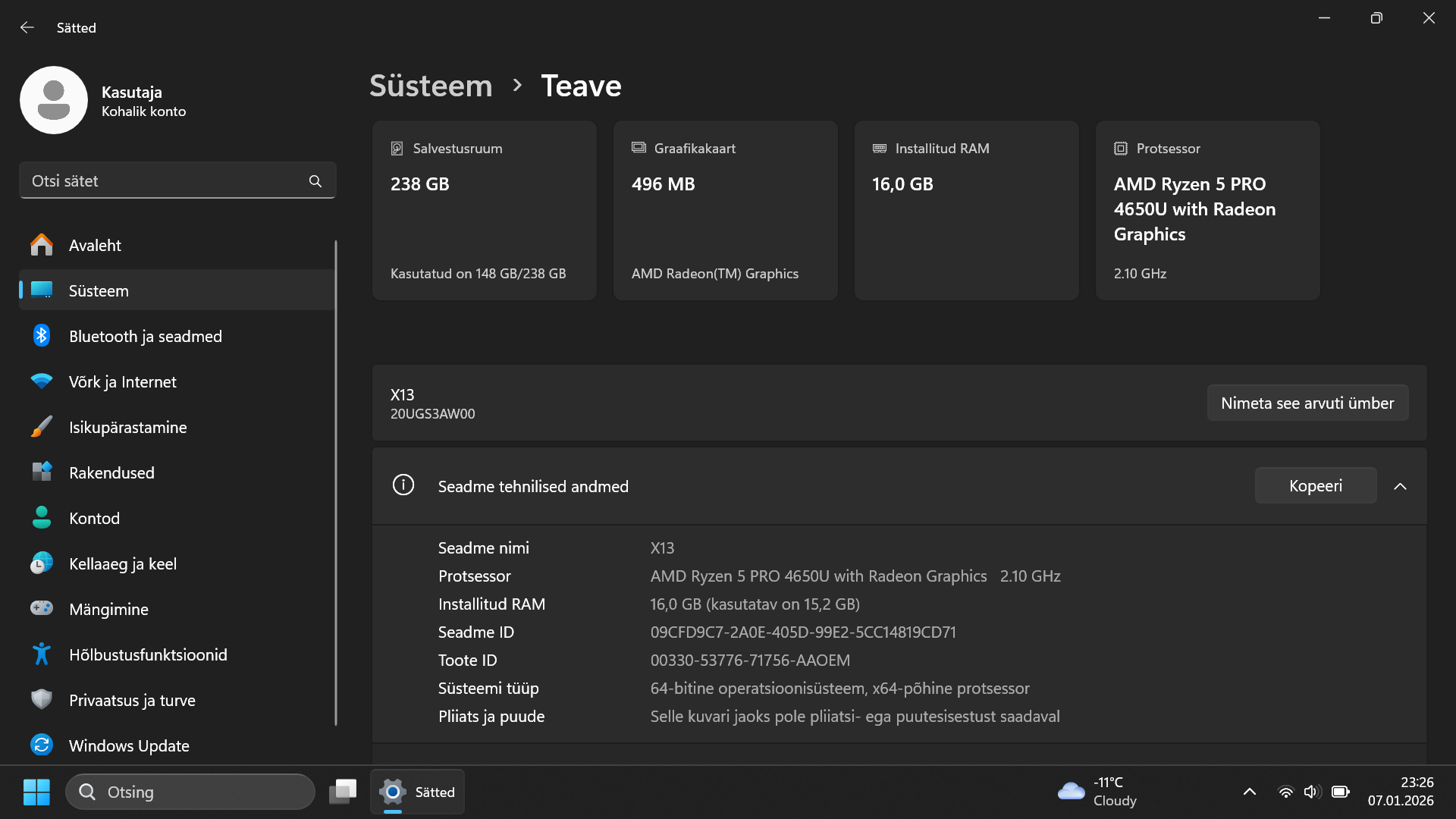Image resolution: width=1456 pixels, height=819 pixels.
Task: Click the Otsi sätet search field
Action: coord(163,181)
